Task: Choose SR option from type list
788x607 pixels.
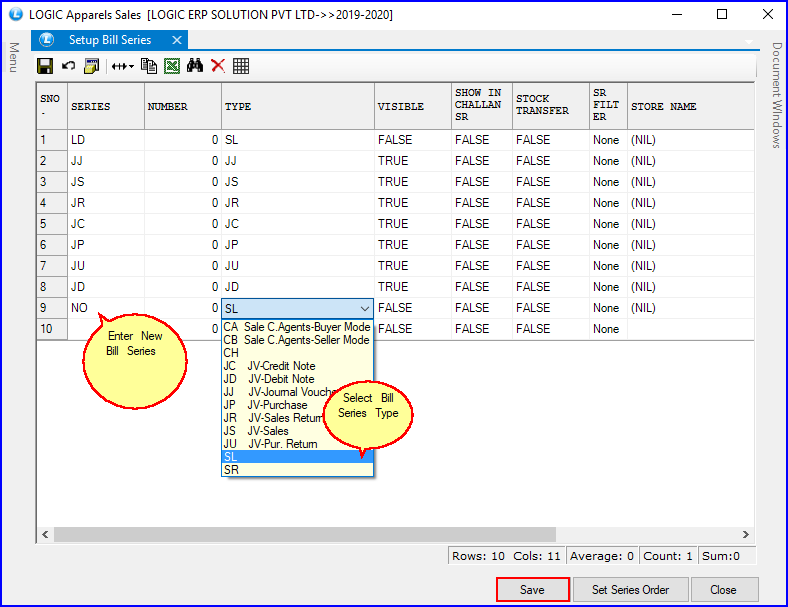Action: [297, 470]
